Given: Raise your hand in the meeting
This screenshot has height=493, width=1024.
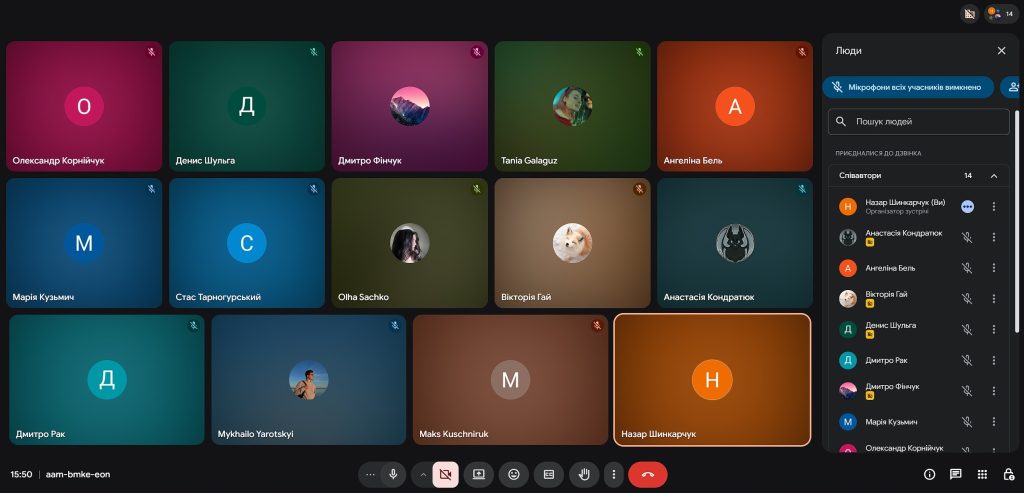Looking at the screenshot, I should click(x=584, y=474).
